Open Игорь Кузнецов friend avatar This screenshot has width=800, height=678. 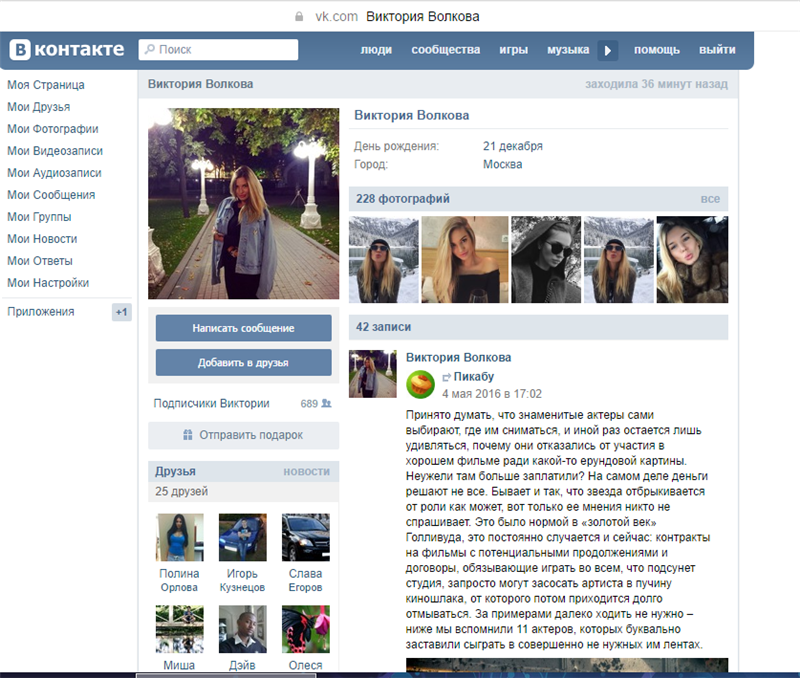242,537
